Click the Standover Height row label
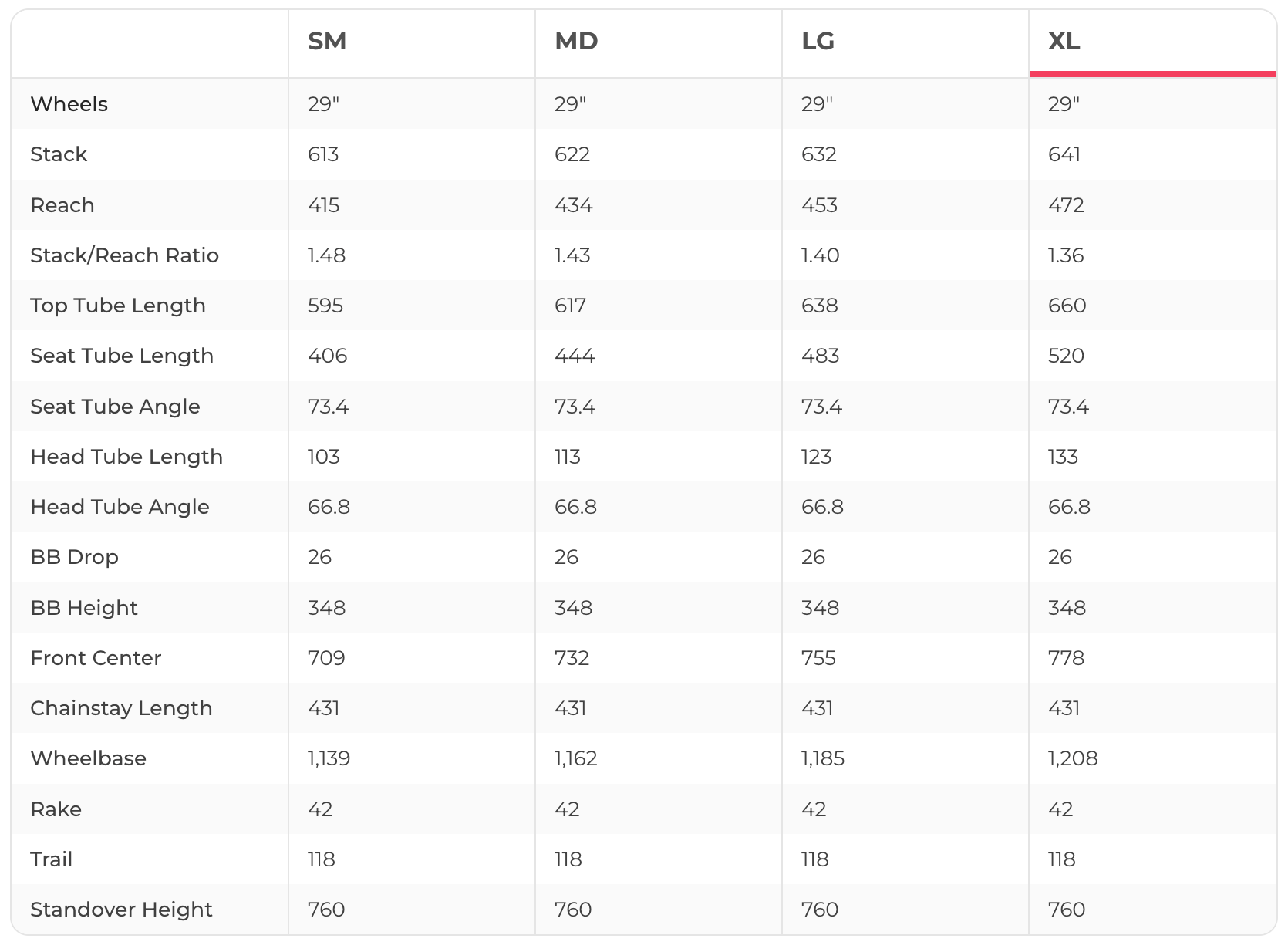This screenshot has height=952, width=1288. pyautogui.click(x=121, y=910)
